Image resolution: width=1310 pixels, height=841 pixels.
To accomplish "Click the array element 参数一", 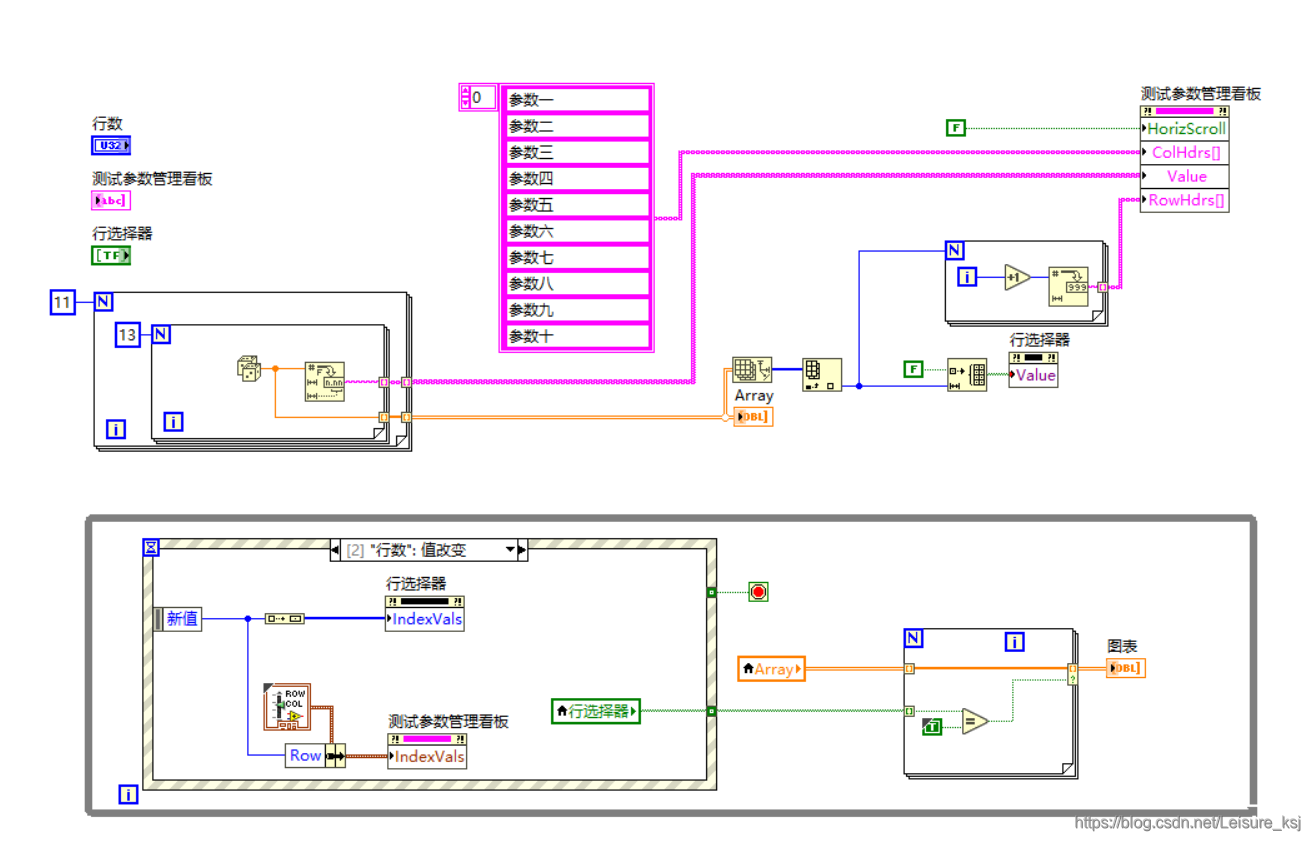I will (577, 99).
